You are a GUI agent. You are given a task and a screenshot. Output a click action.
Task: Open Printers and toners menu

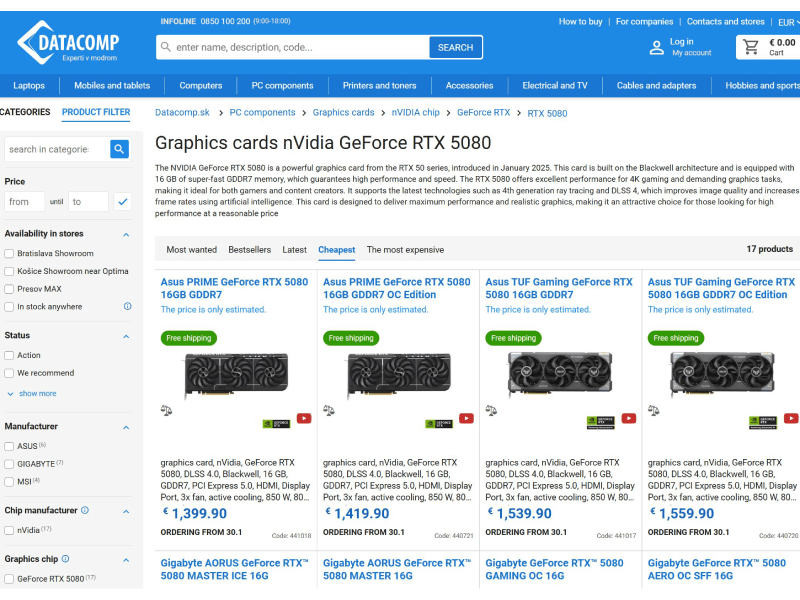380,86
